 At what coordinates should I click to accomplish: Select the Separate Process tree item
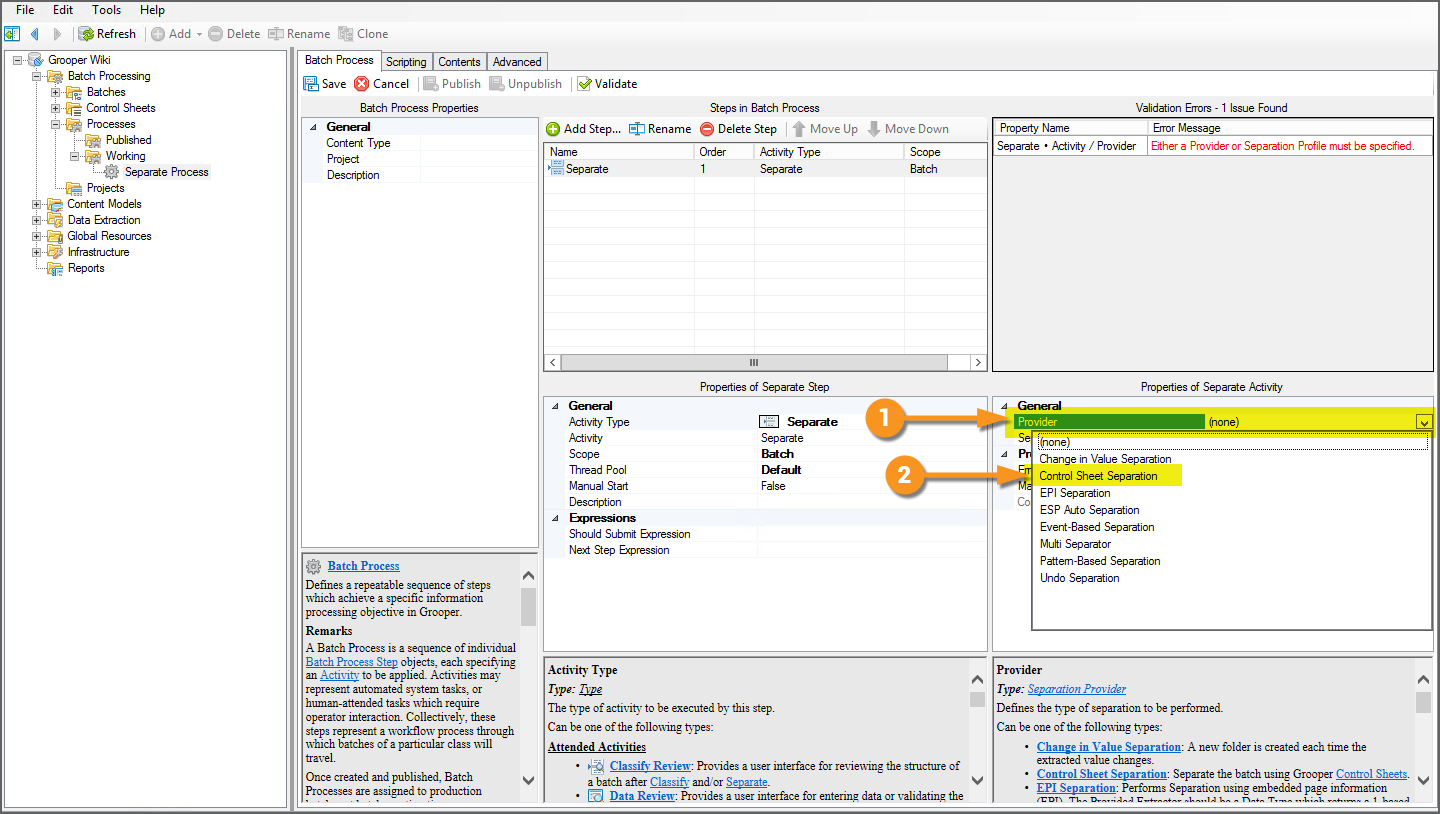click(166, 172)
